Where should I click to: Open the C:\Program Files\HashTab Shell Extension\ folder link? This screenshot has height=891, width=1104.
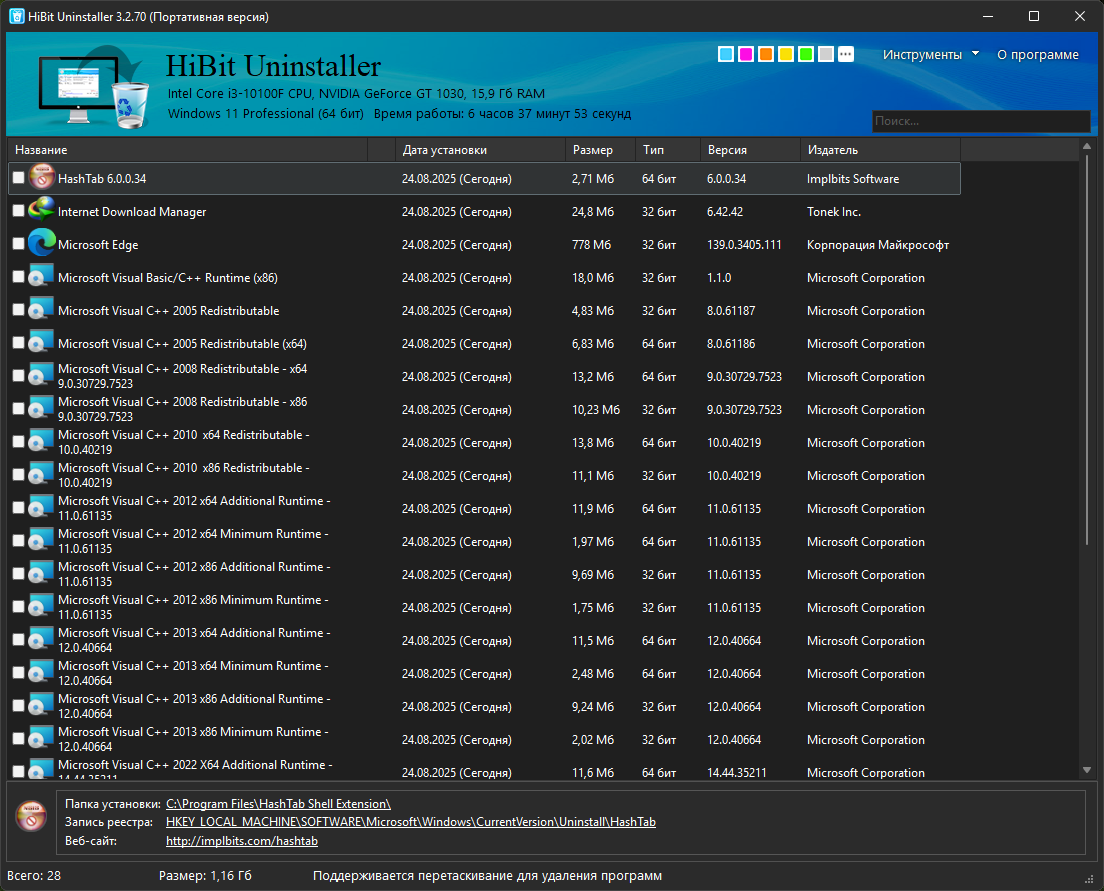click(x=278, y=804)
